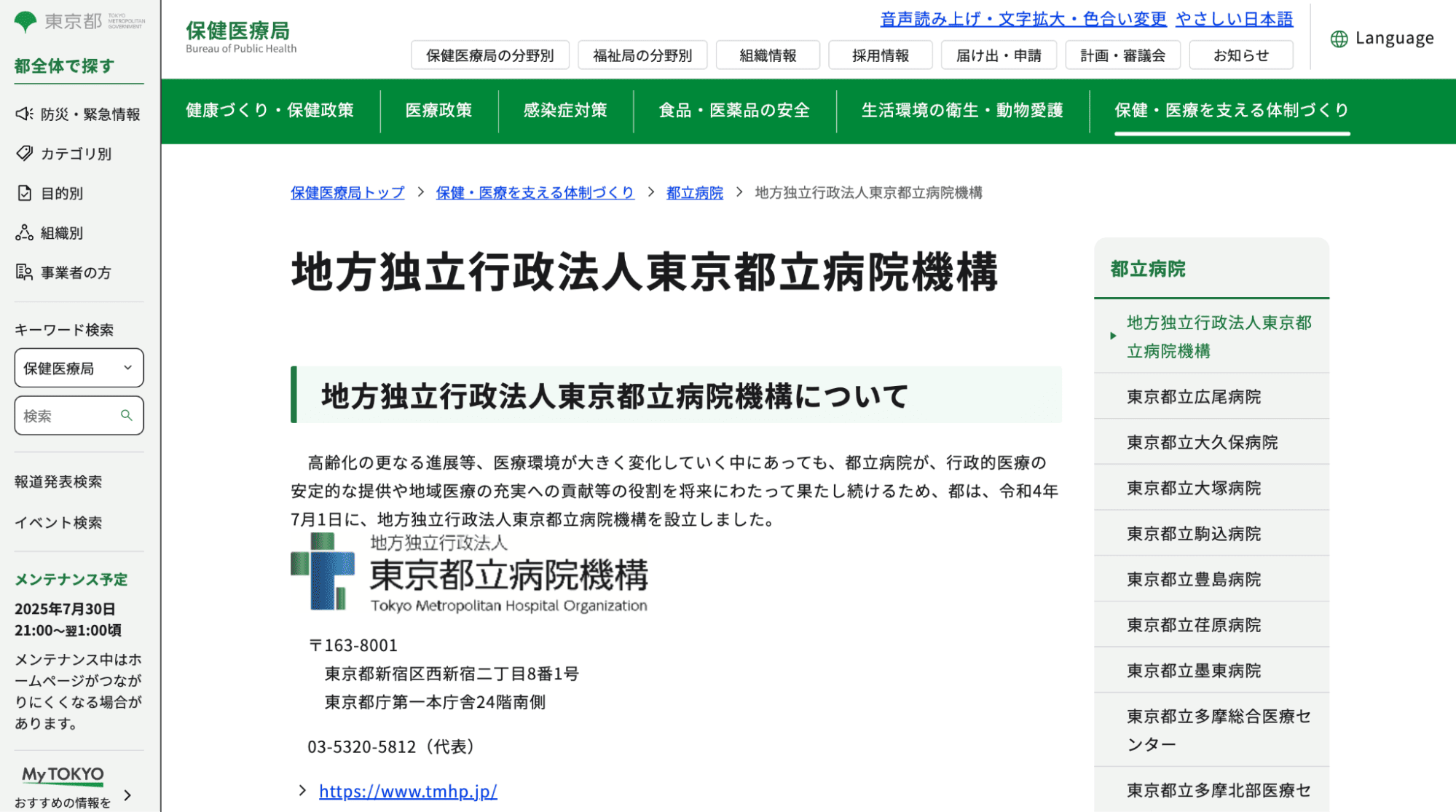Click the organization icon beside 組織別
Viewport: 1456px width, 812px height.
(24, 232)
